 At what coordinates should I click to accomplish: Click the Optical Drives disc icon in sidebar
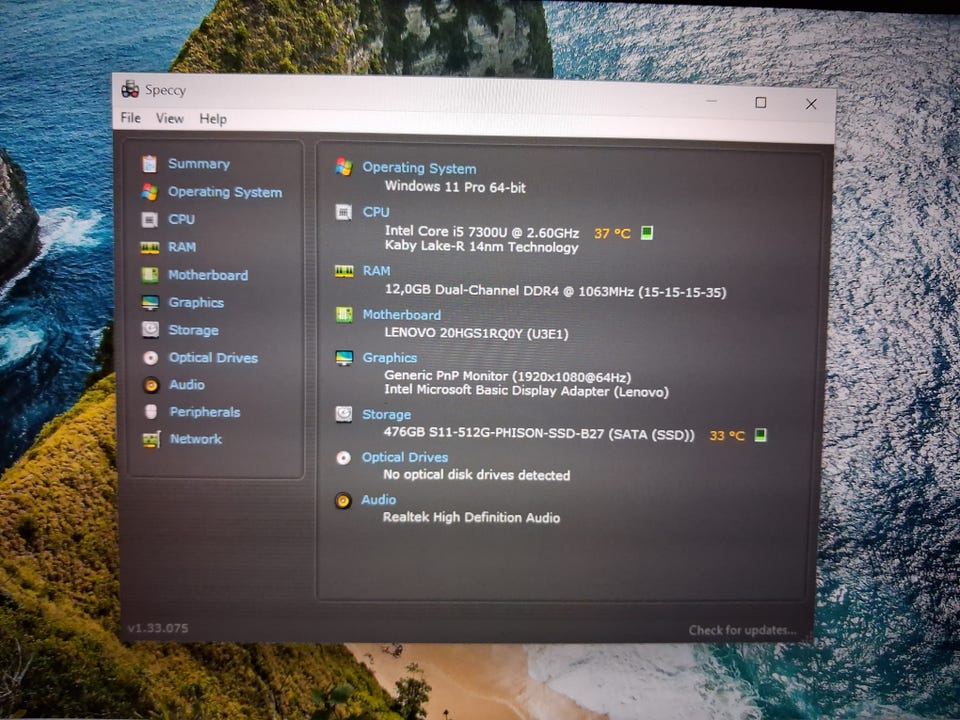pos(151,358)
